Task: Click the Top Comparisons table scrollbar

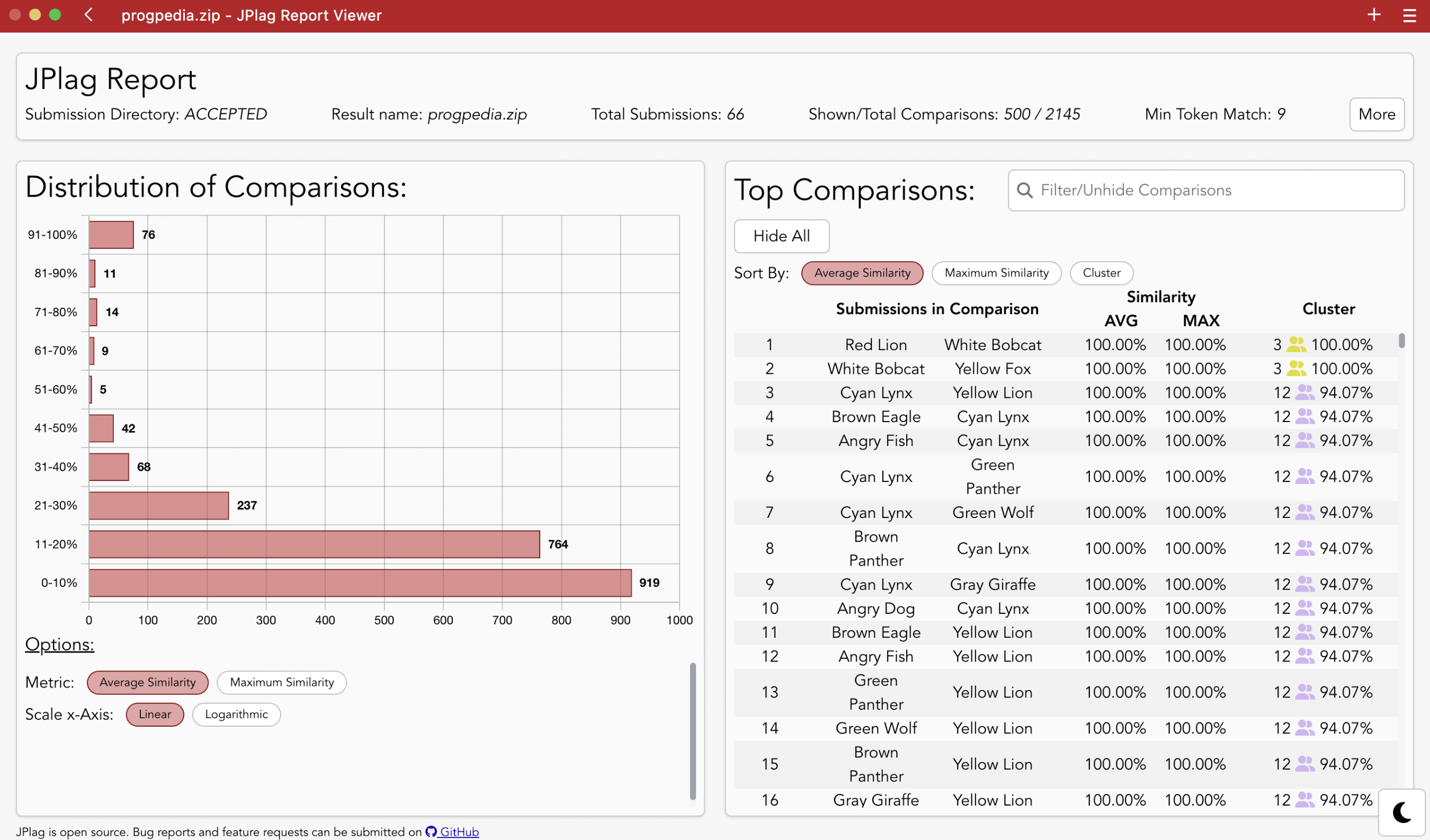Action: [1401, 341]
